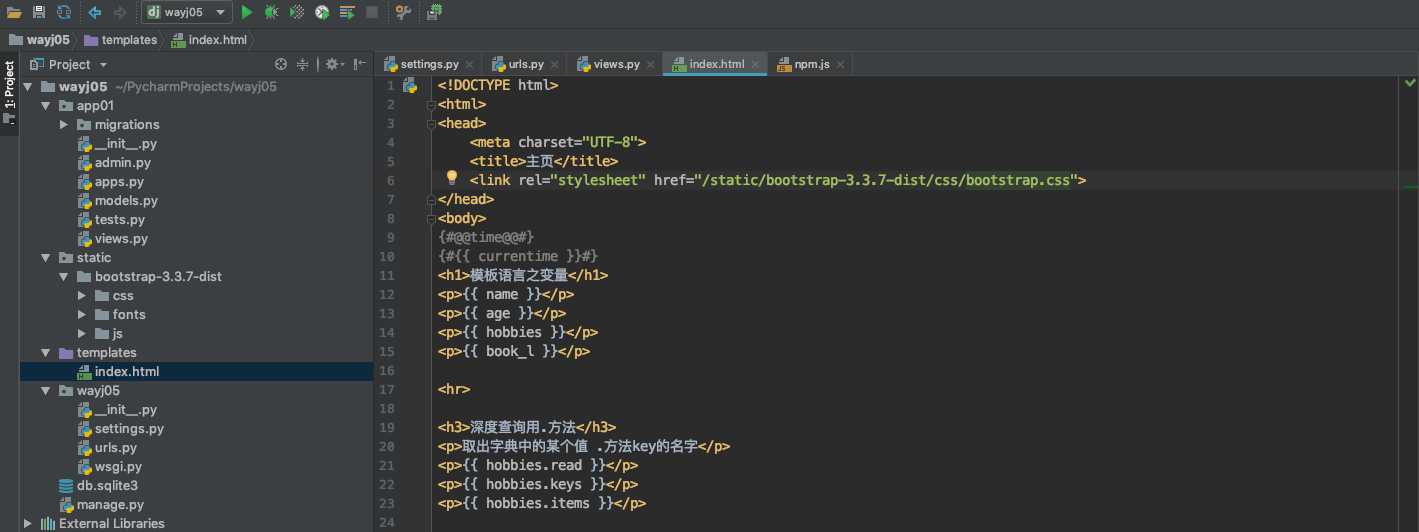Close the index.html tab
The image size is (1419, 532).
click(x=756, y=65)
